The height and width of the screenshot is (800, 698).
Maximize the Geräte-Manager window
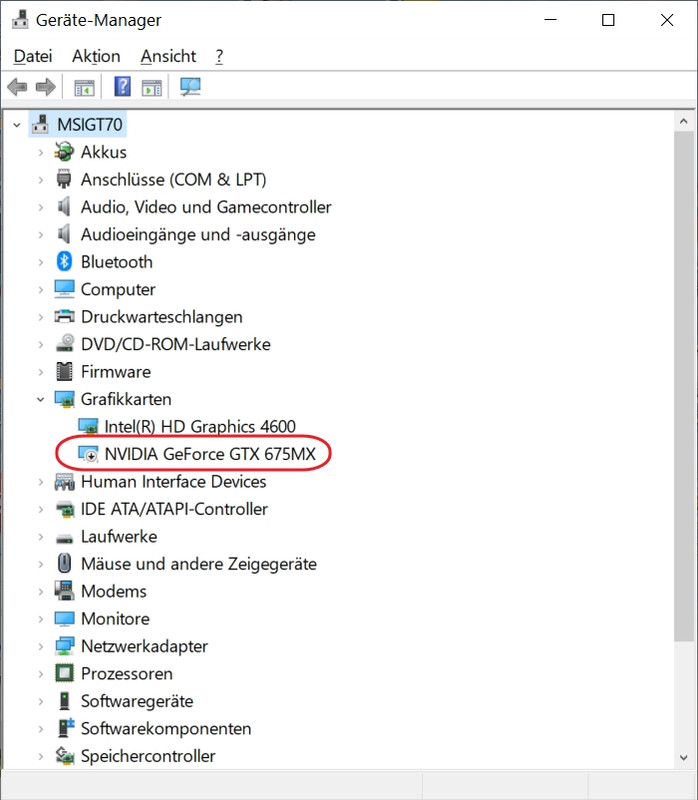tap(608, 20)
